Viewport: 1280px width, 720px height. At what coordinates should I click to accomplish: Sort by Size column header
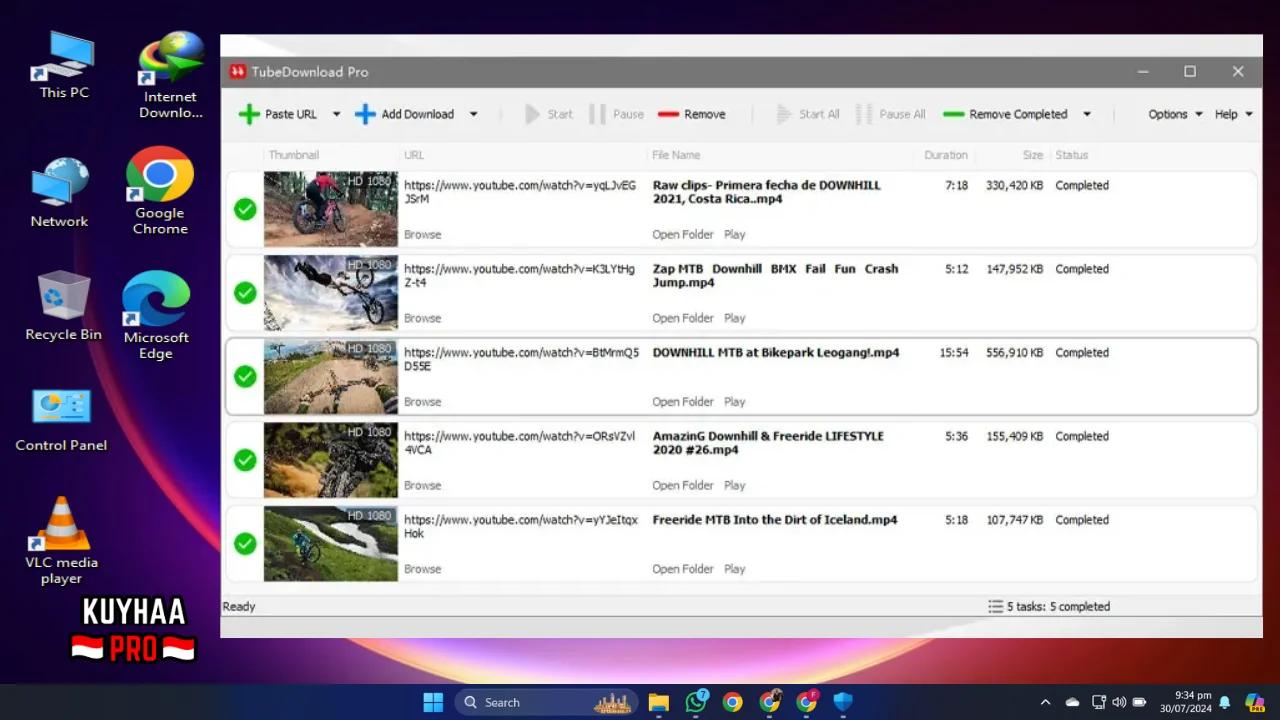[x=1033, y=155]
